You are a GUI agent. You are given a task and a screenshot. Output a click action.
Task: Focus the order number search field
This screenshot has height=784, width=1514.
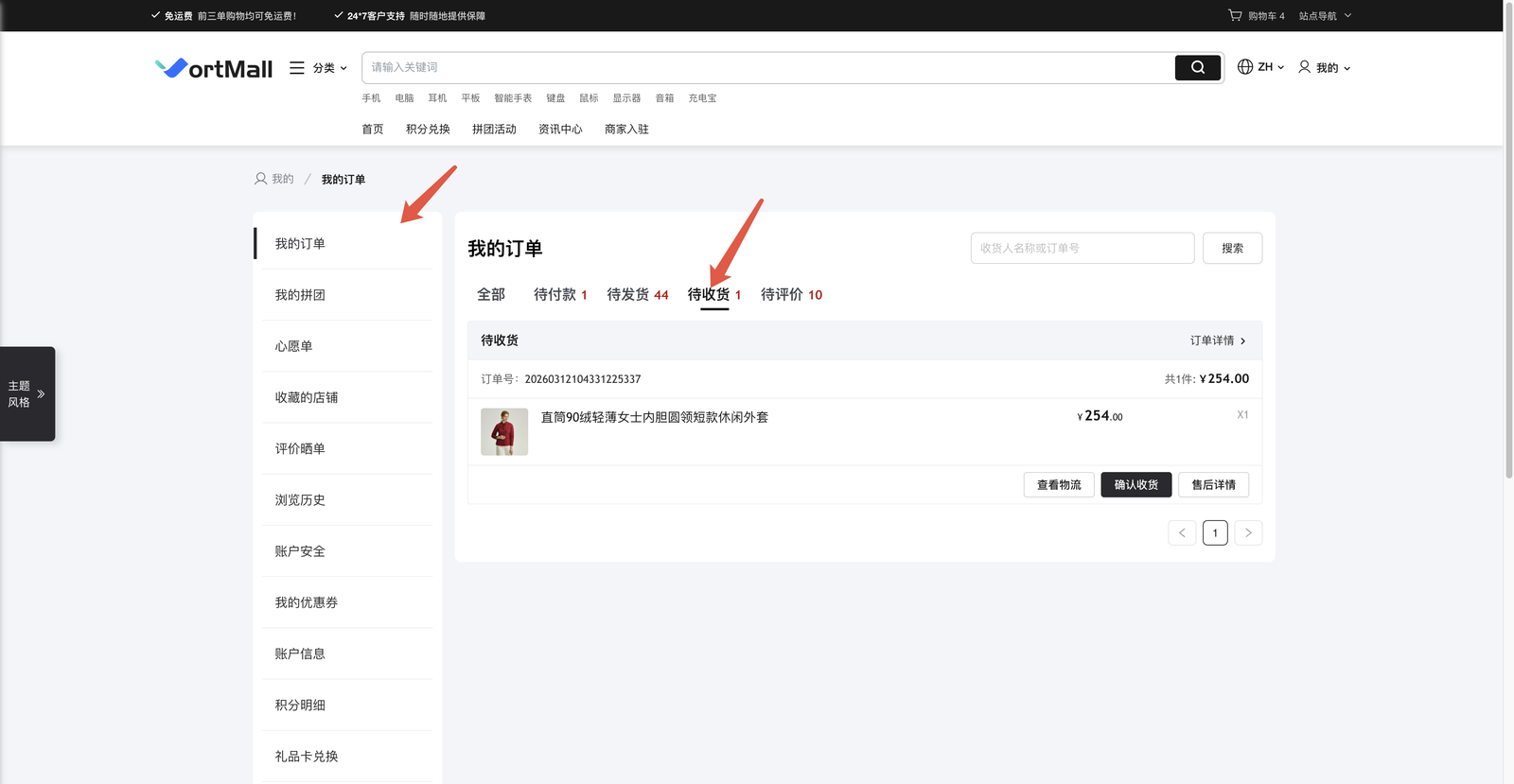coord(1082,249)
